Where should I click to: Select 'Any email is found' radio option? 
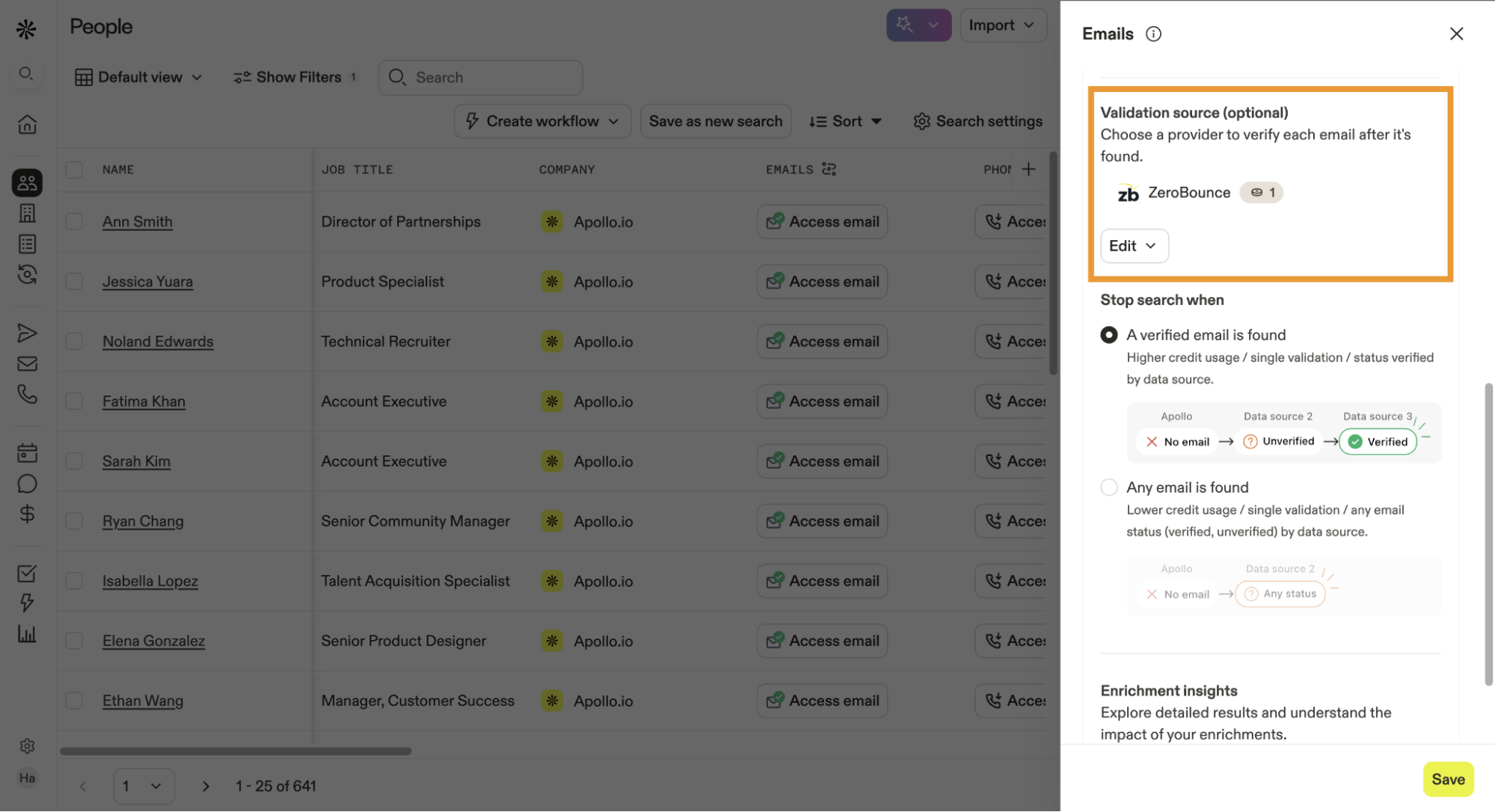click(1108, 487)
